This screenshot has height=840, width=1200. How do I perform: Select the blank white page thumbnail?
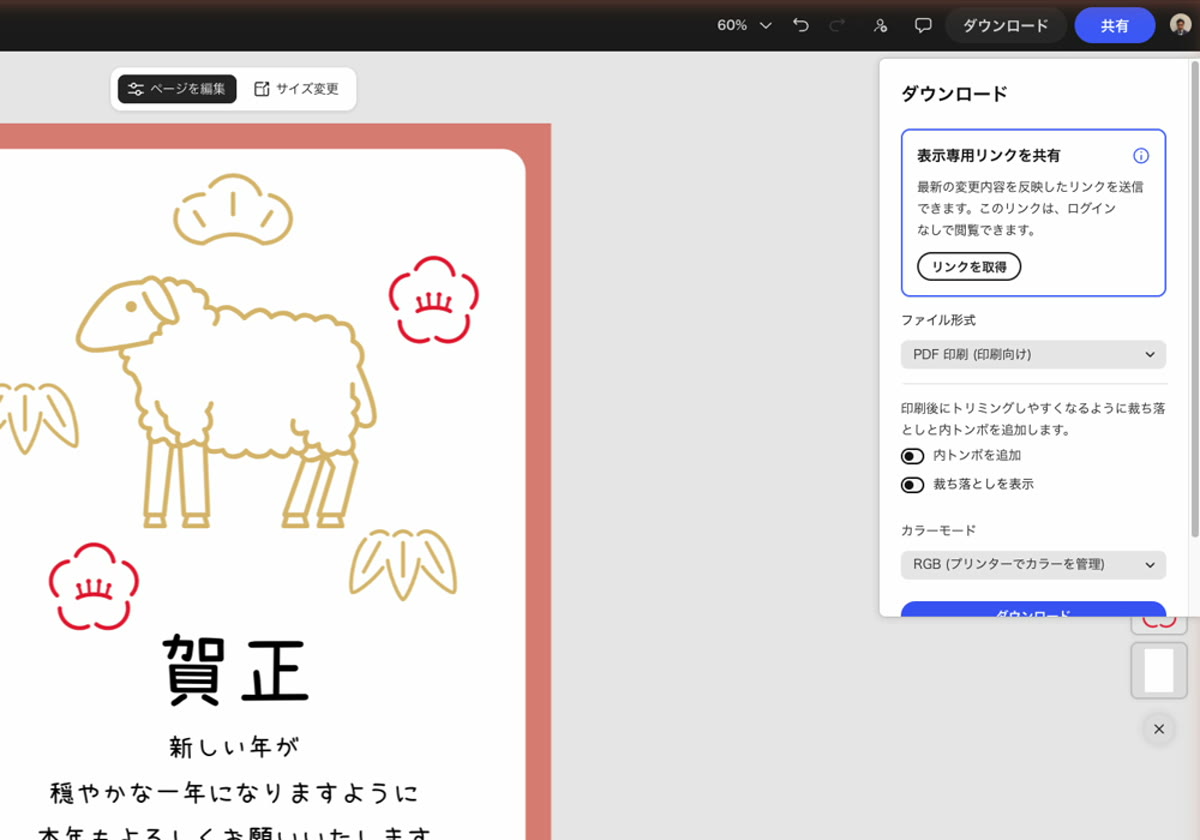(1159, 670)
